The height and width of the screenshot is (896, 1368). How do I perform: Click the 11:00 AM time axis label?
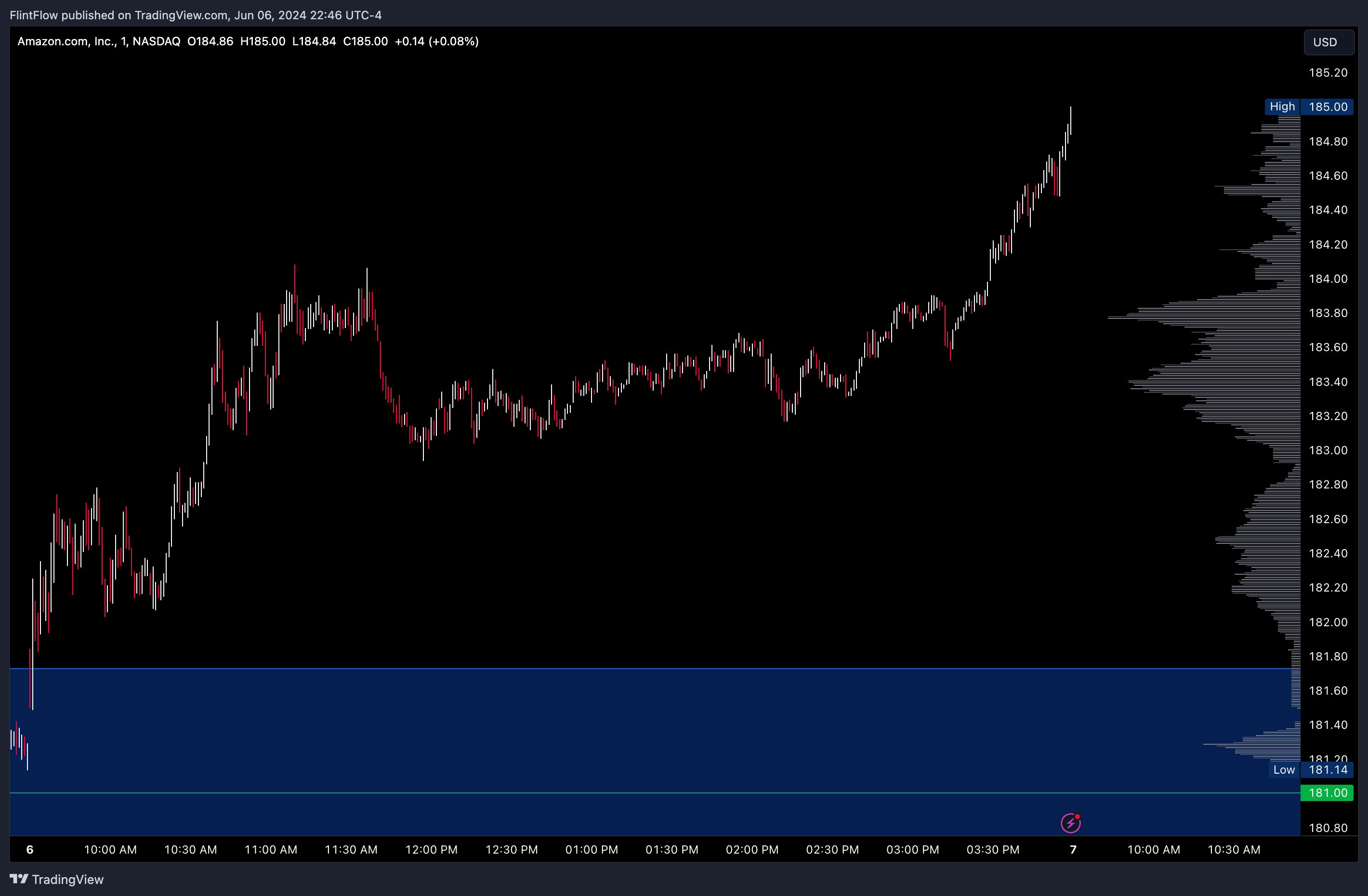tap(271, 849)
